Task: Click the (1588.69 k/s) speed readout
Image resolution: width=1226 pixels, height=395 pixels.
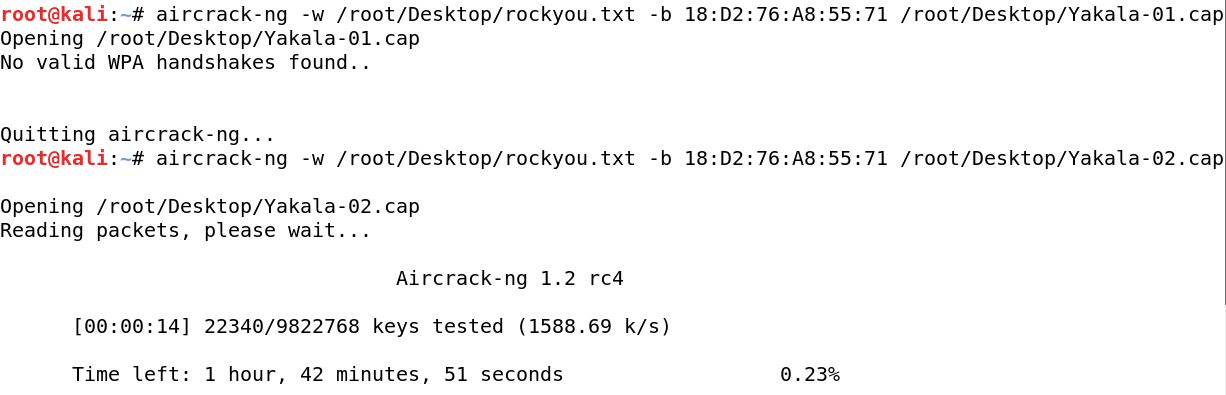Action: pyautogui.click(x=594, y=326)
